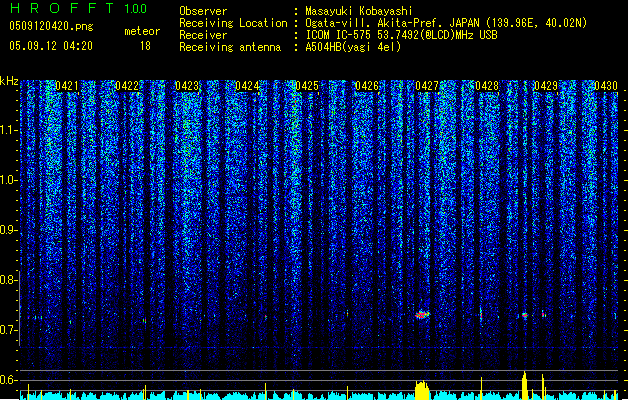
Task: Click the 0425 time marker
Action: [x=307, y=86]
